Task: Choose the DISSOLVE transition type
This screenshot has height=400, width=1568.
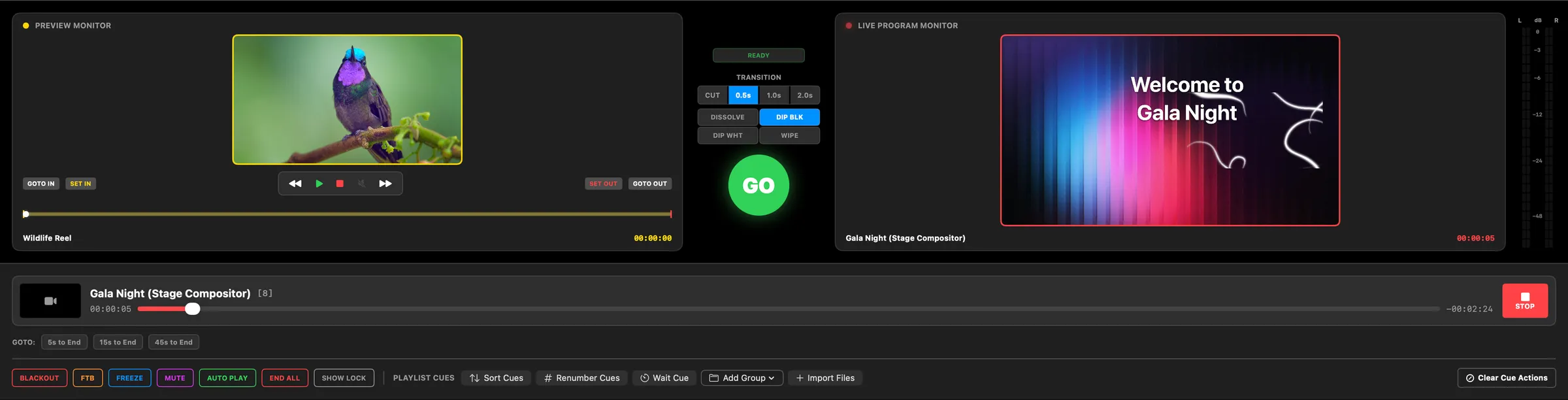Action: point(728,117)
